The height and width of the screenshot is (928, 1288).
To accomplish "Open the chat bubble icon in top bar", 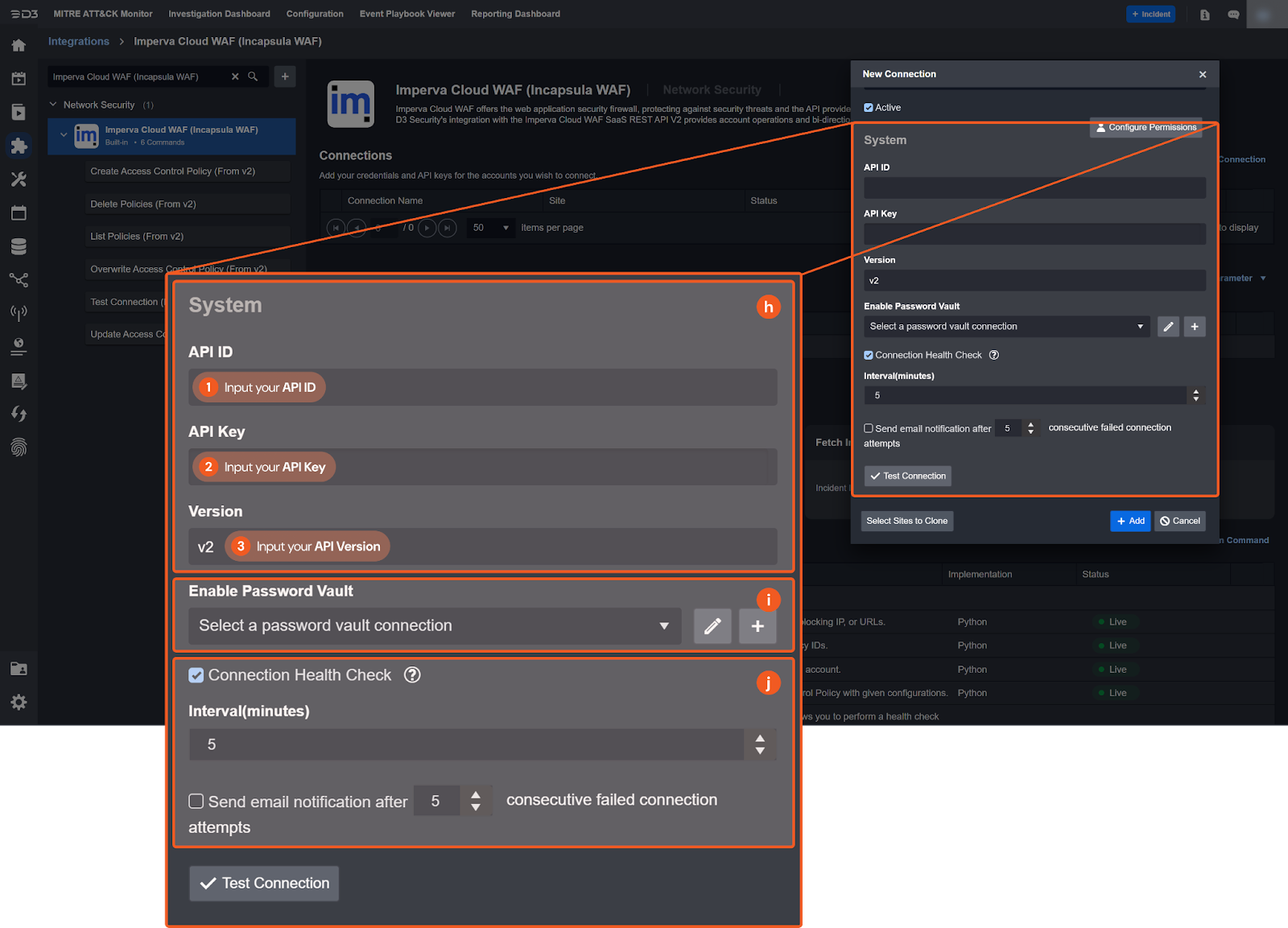I will tap(1233, 14).
